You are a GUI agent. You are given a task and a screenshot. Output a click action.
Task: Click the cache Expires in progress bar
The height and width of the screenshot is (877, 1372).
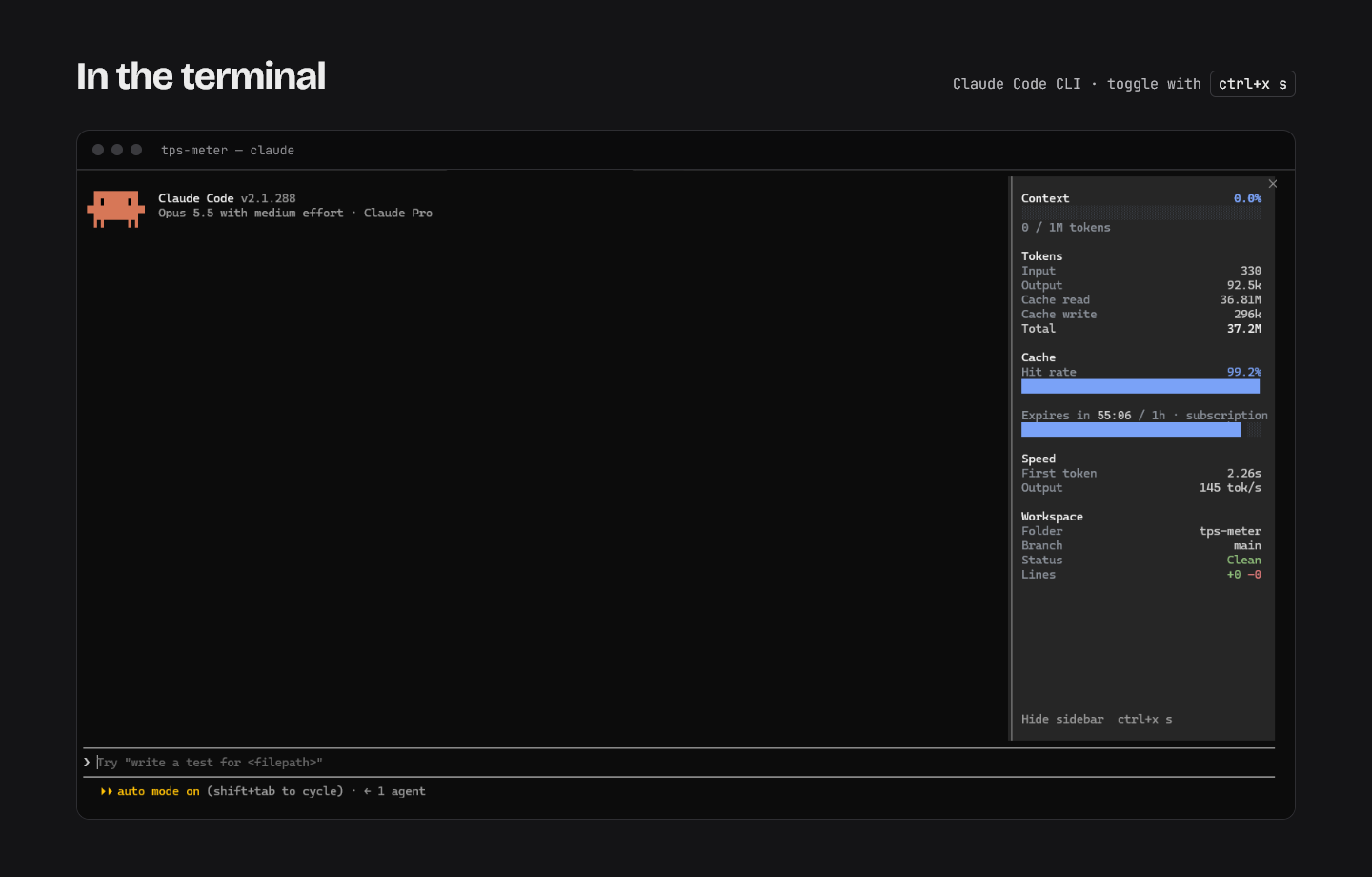(x=1140, y=430)
